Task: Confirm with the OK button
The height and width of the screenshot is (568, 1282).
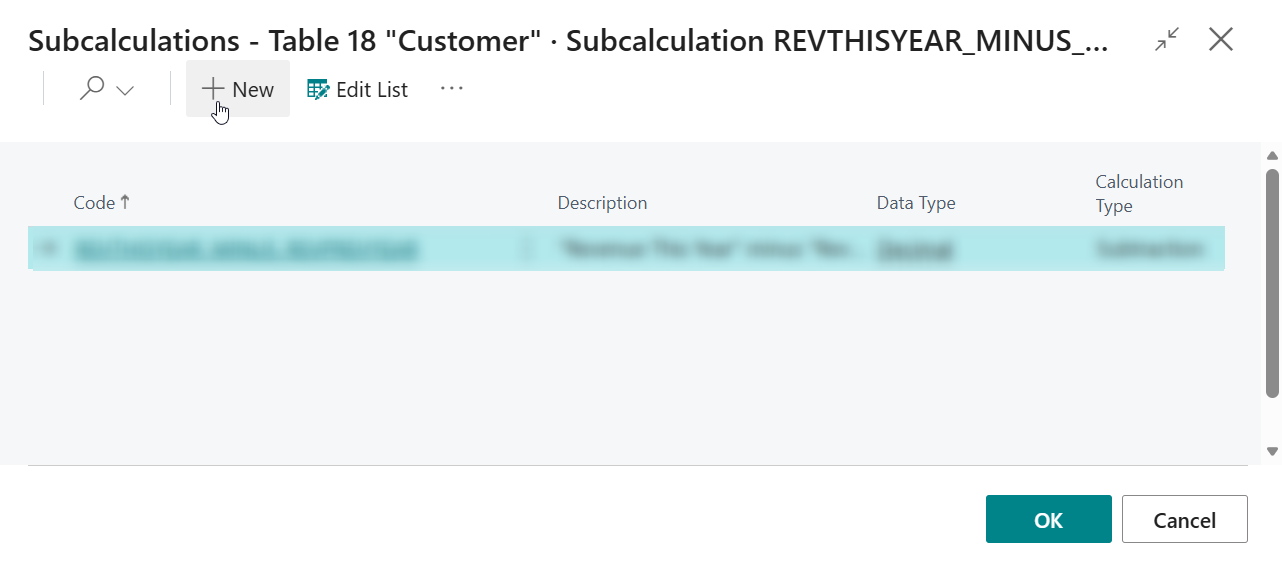Action: 1048,519
